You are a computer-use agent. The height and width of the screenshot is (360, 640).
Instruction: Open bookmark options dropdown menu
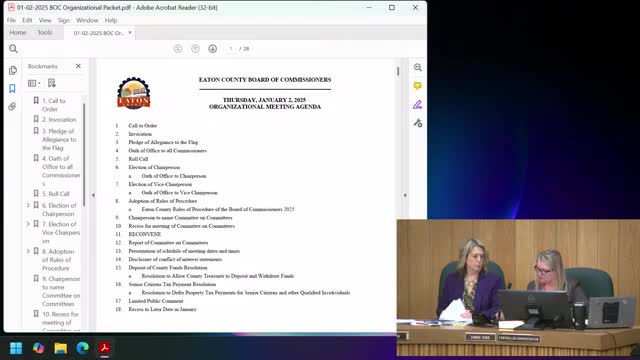click(x=34, y=83)
